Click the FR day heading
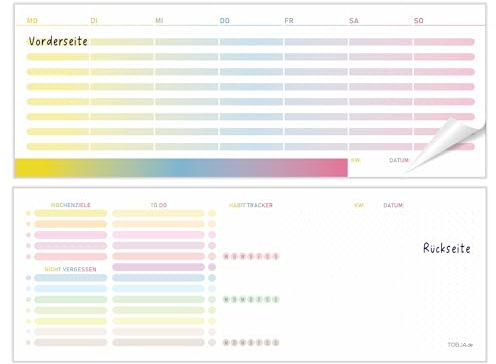496x364 pixels. coord(289,21)
